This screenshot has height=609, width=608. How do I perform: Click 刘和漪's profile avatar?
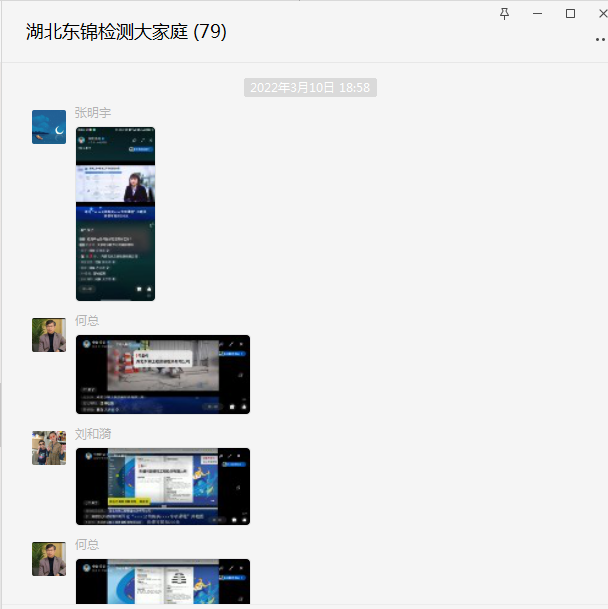[x=49, y=448]
